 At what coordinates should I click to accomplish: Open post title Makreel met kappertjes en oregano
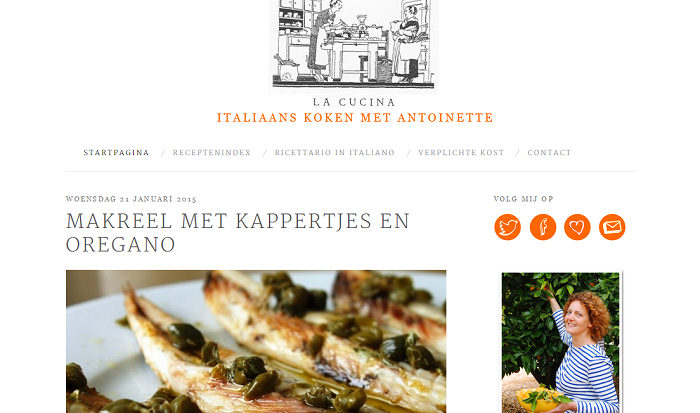coord(238,233)
